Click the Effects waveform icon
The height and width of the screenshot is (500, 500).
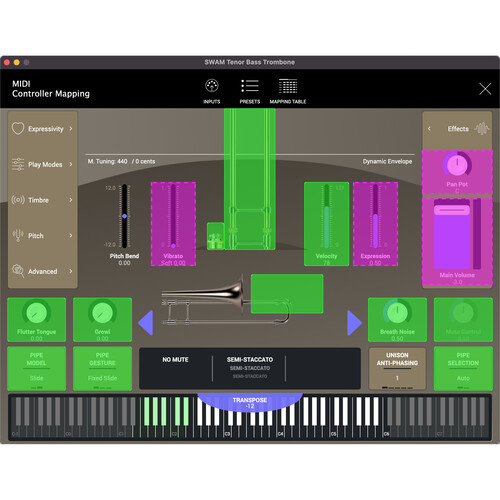click(x=481, y=129)
